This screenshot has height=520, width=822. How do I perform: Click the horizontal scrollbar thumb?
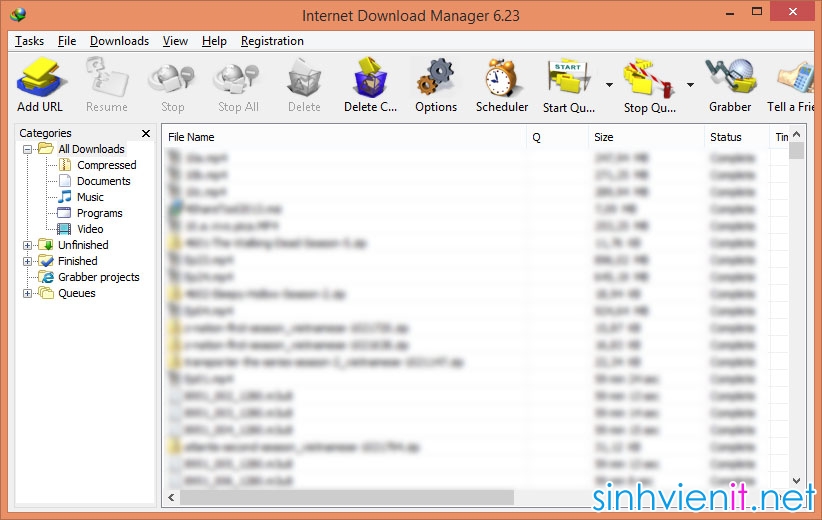point(347,497)
